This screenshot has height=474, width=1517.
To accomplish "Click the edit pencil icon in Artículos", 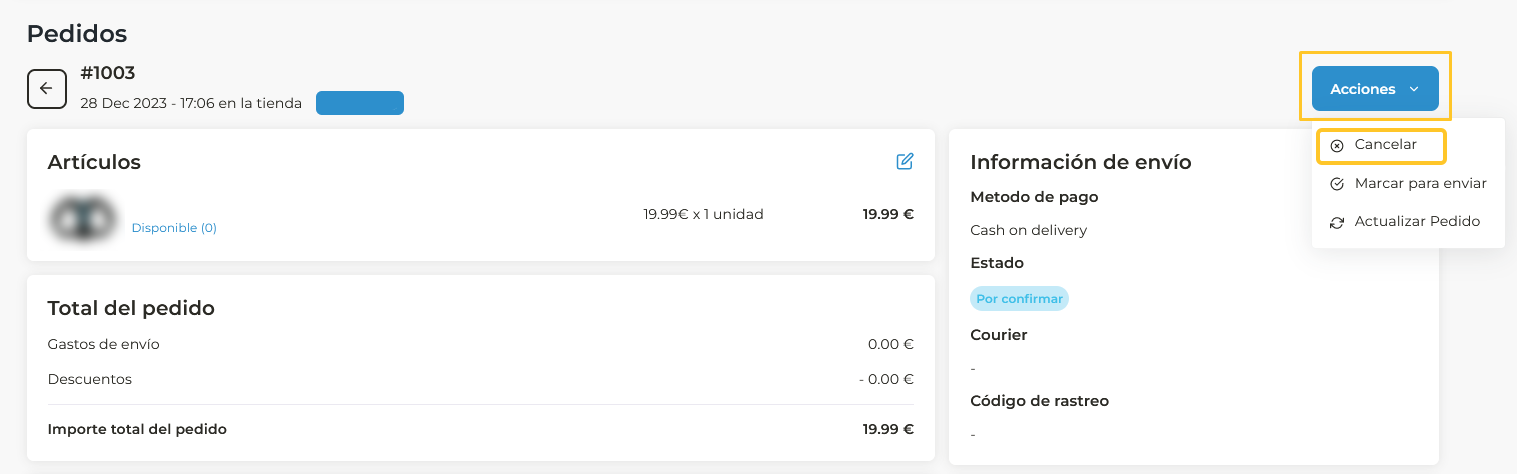I will [905, 161].
